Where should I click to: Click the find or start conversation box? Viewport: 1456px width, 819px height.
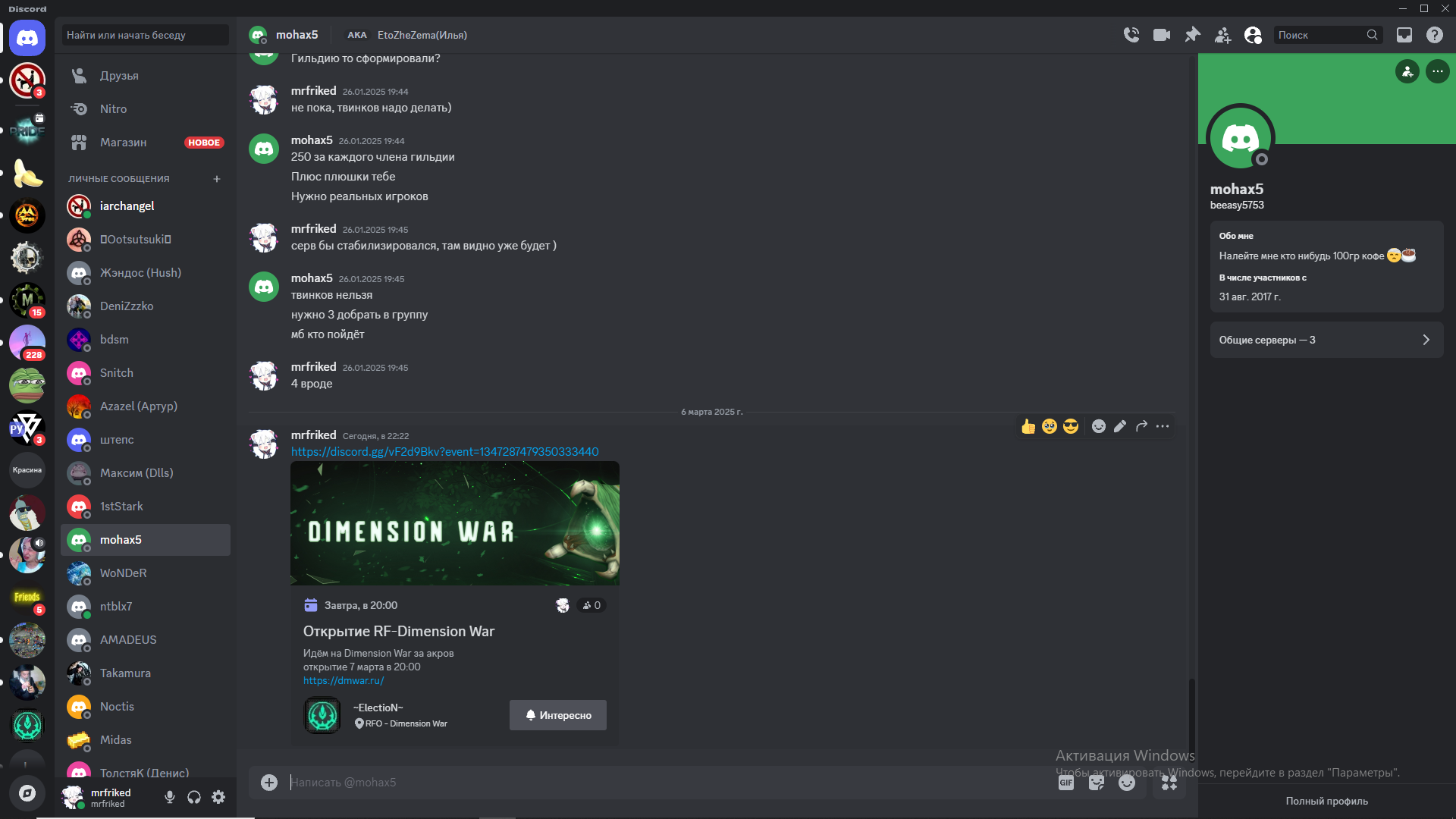click(146, 35)
